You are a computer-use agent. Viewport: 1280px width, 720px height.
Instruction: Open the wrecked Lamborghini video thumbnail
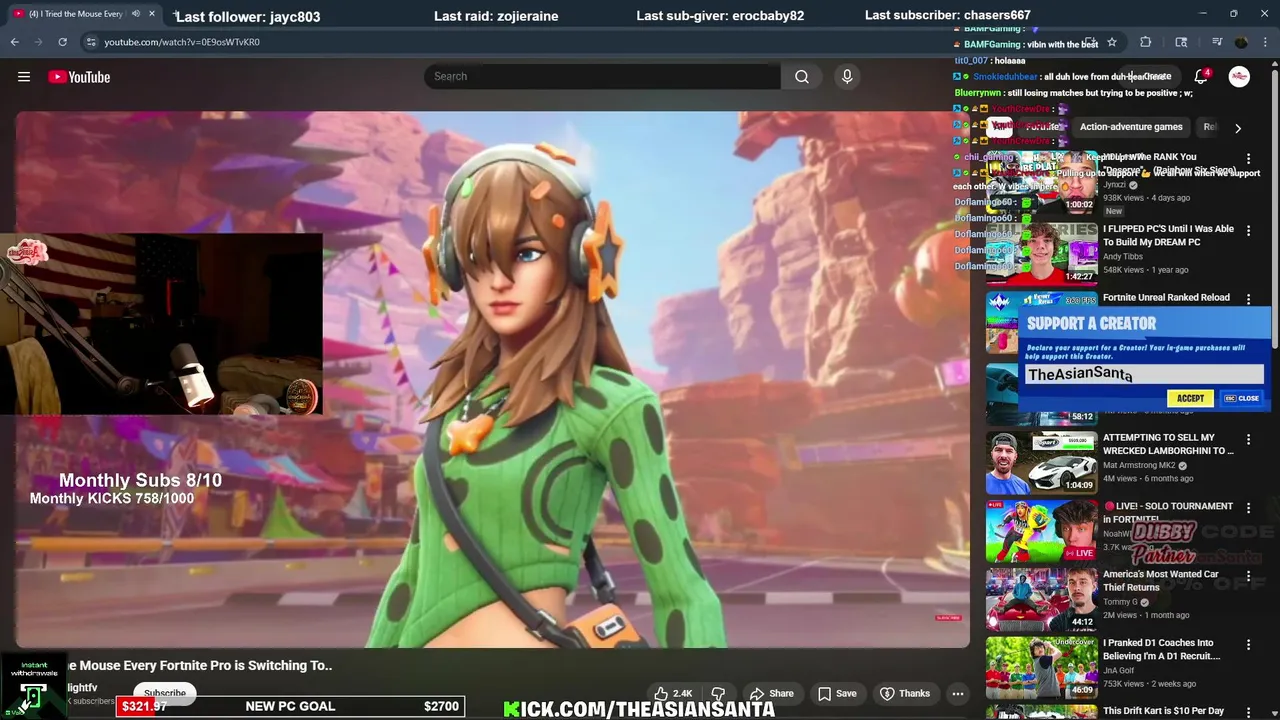tap(1042, 462)
